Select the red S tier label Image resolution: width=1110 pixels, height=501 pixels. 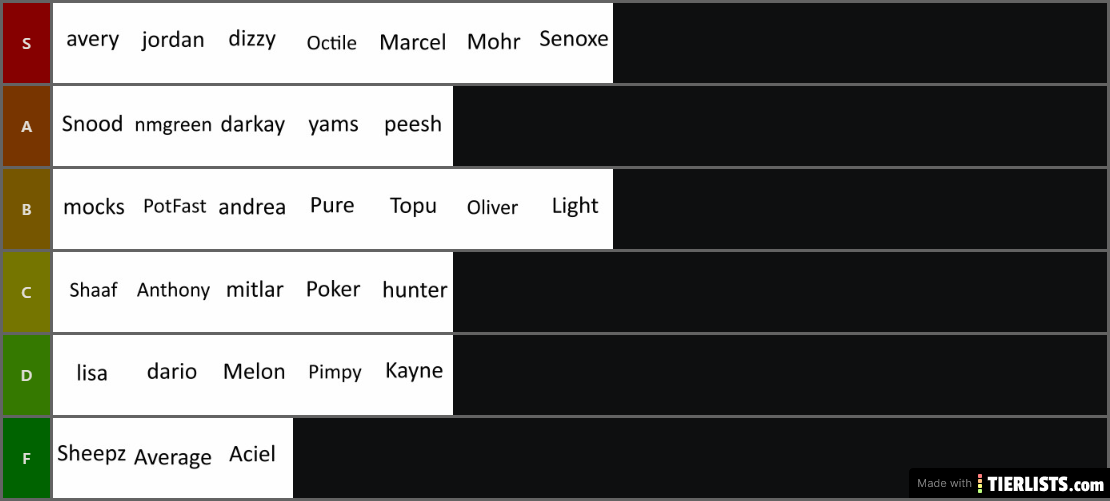26,43
